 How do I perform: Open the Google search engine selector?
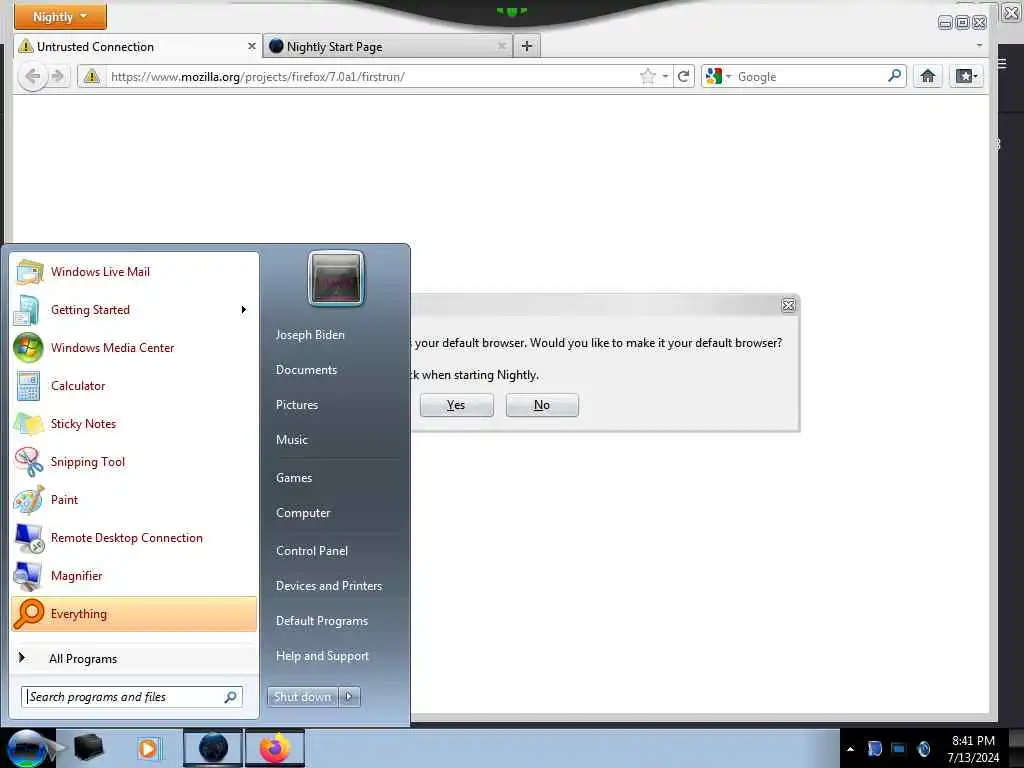718,76
